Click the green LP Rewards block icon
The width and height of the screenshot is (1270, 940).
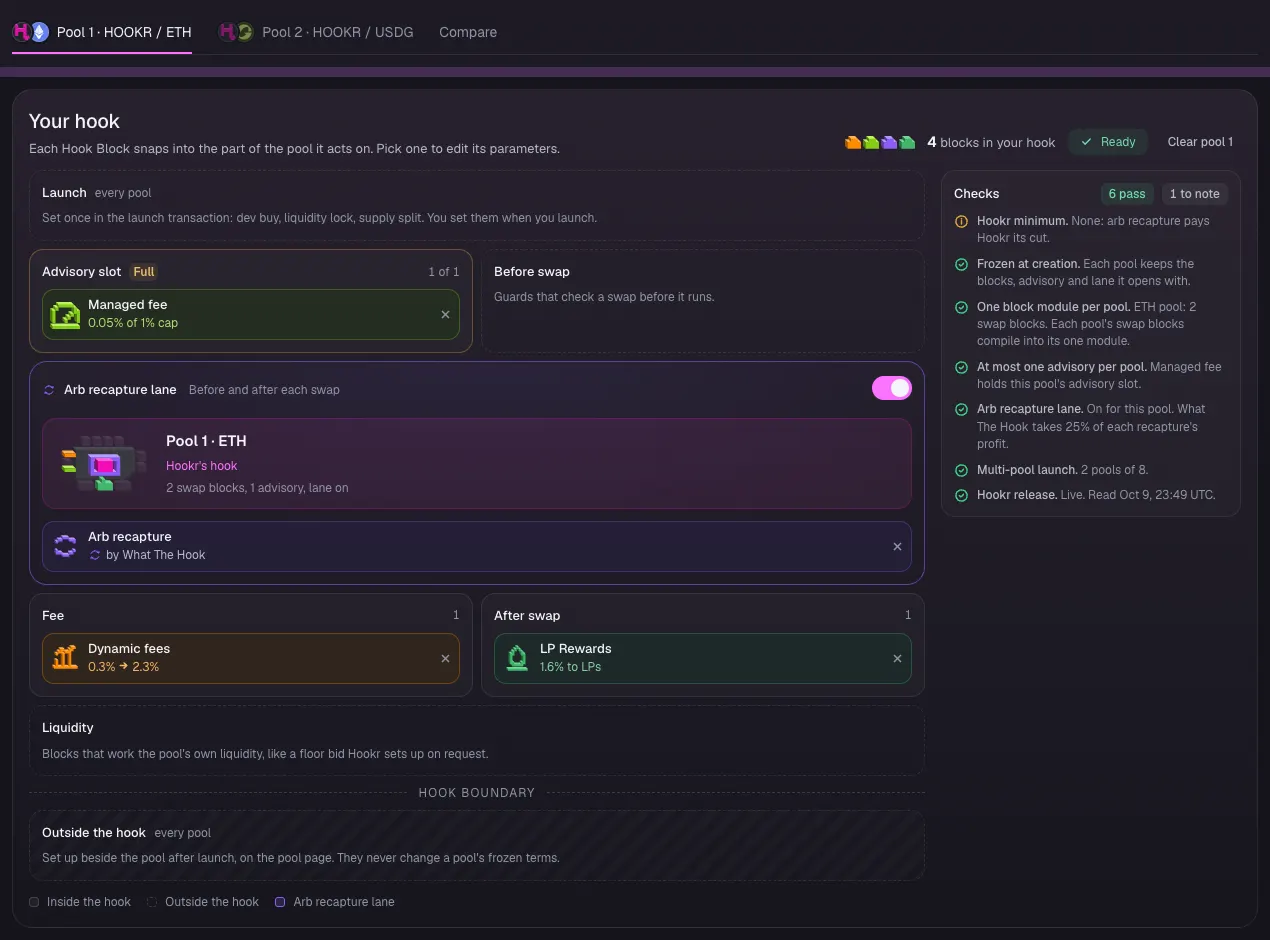517,658
